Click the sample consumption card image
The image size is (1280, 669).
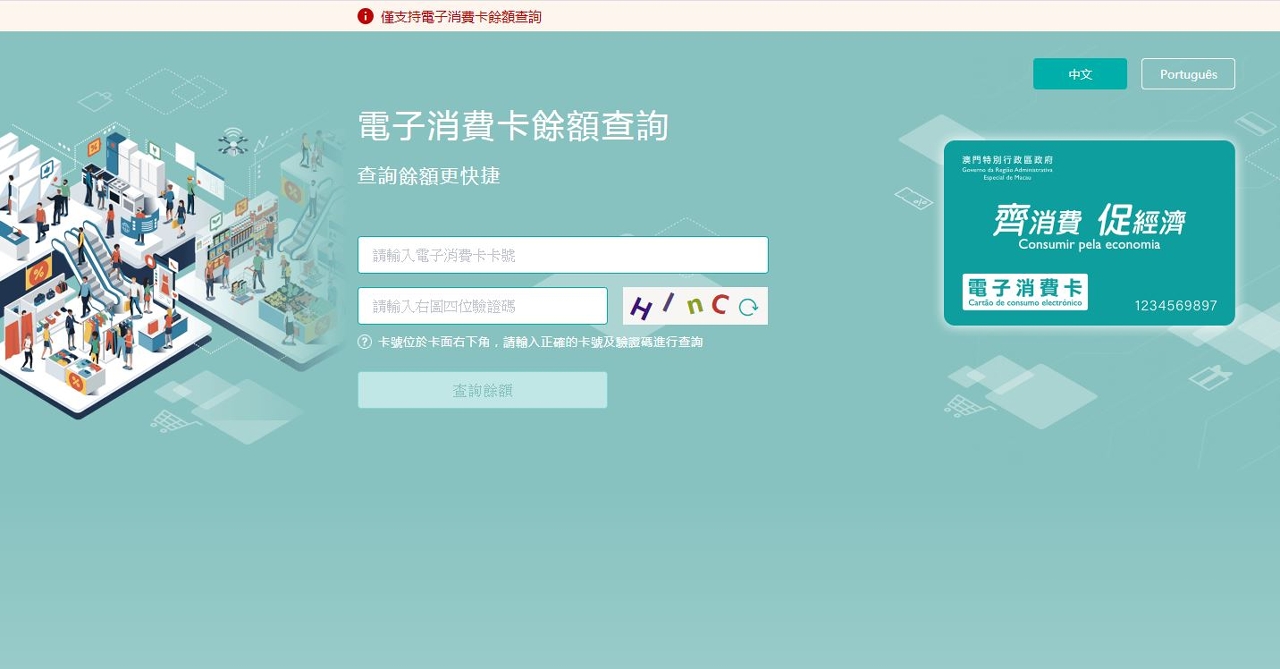[x=1089, y=232]
